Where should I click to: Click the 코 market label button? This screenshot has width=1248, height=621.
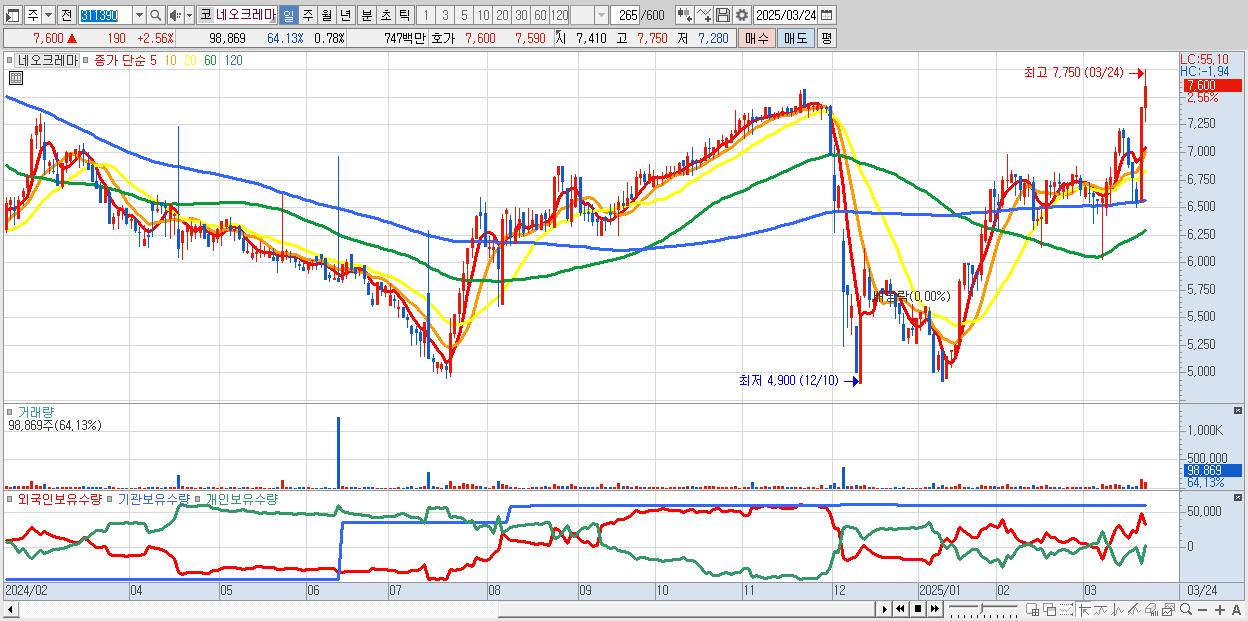[205, 15]
